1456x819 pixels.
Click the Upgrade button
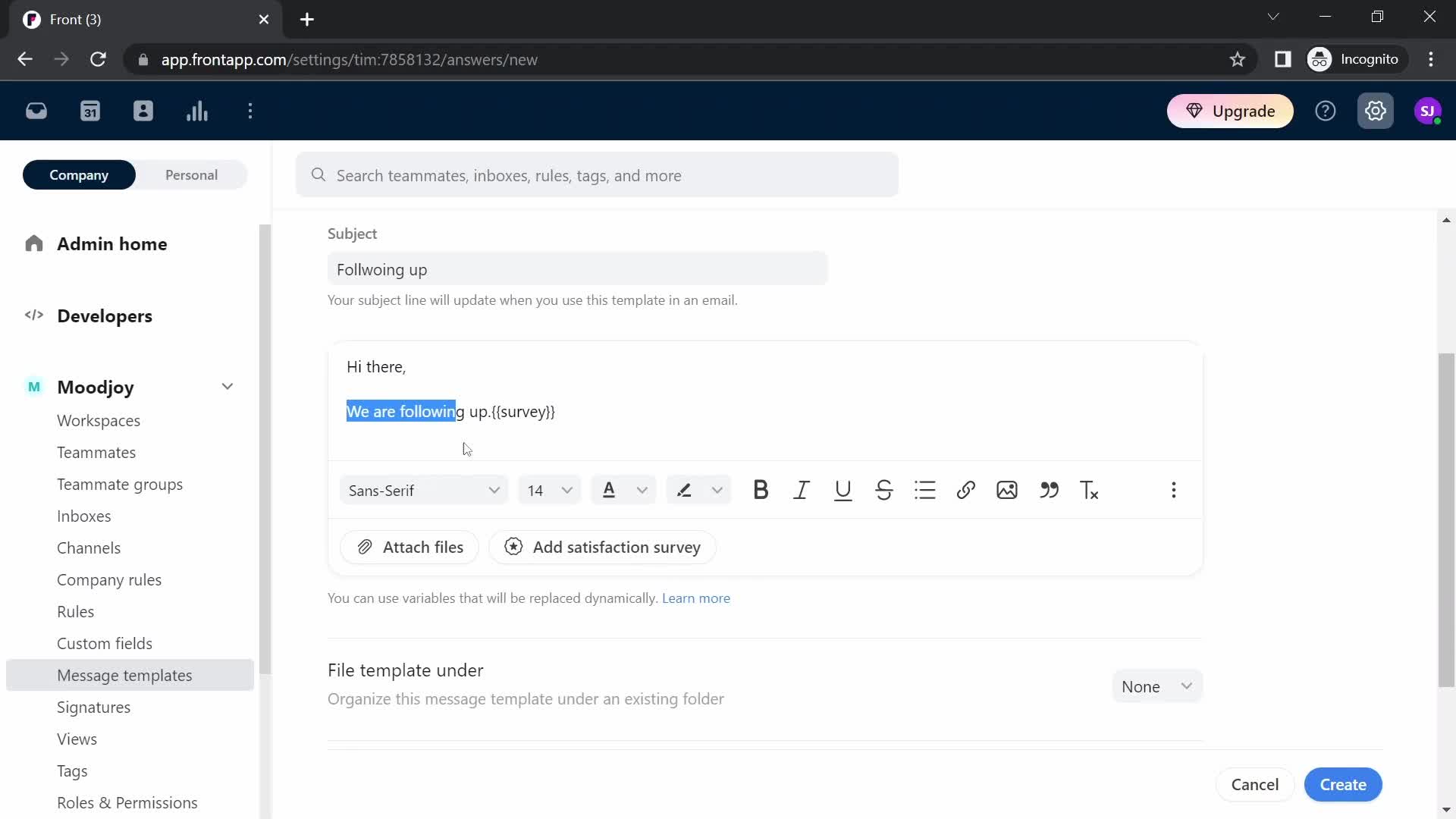coord(1230,111)
